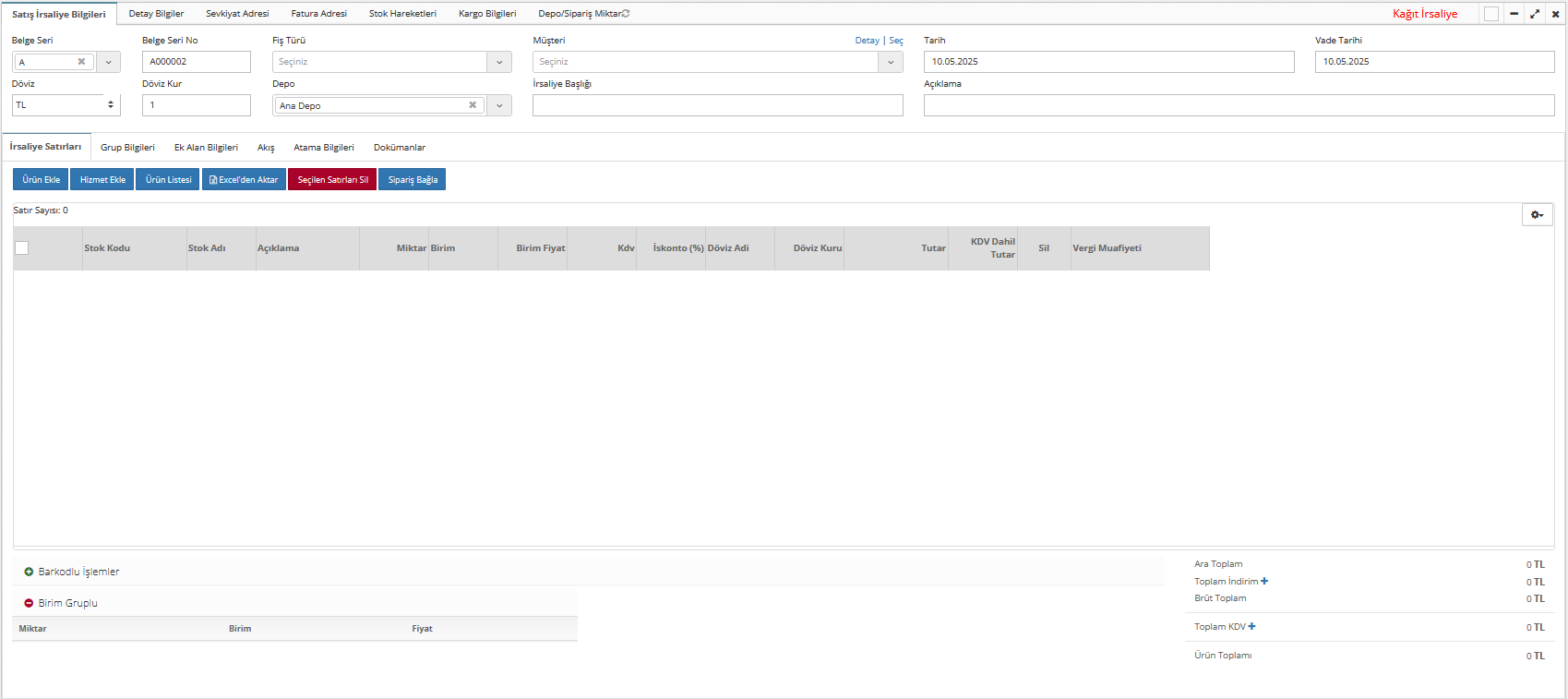Clear the Belge Seri value with X
The width and height of the screenshot is (1568, 699).
[81, 62]
